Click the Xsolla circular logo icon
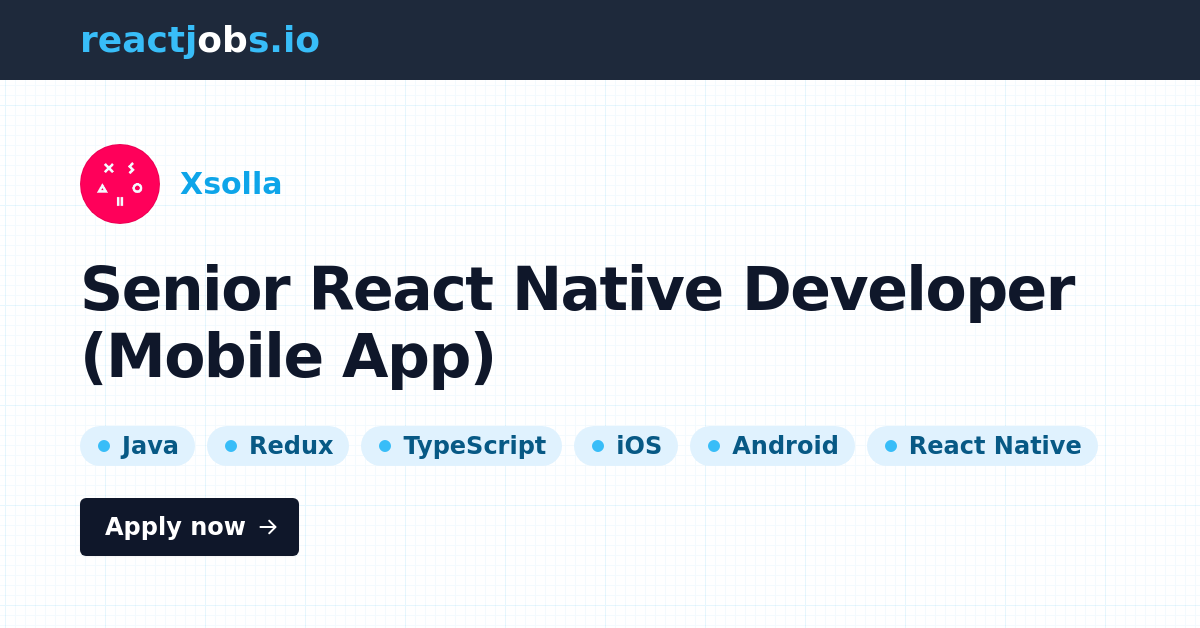Screen dimensions: 1200x628 (120, 184)
